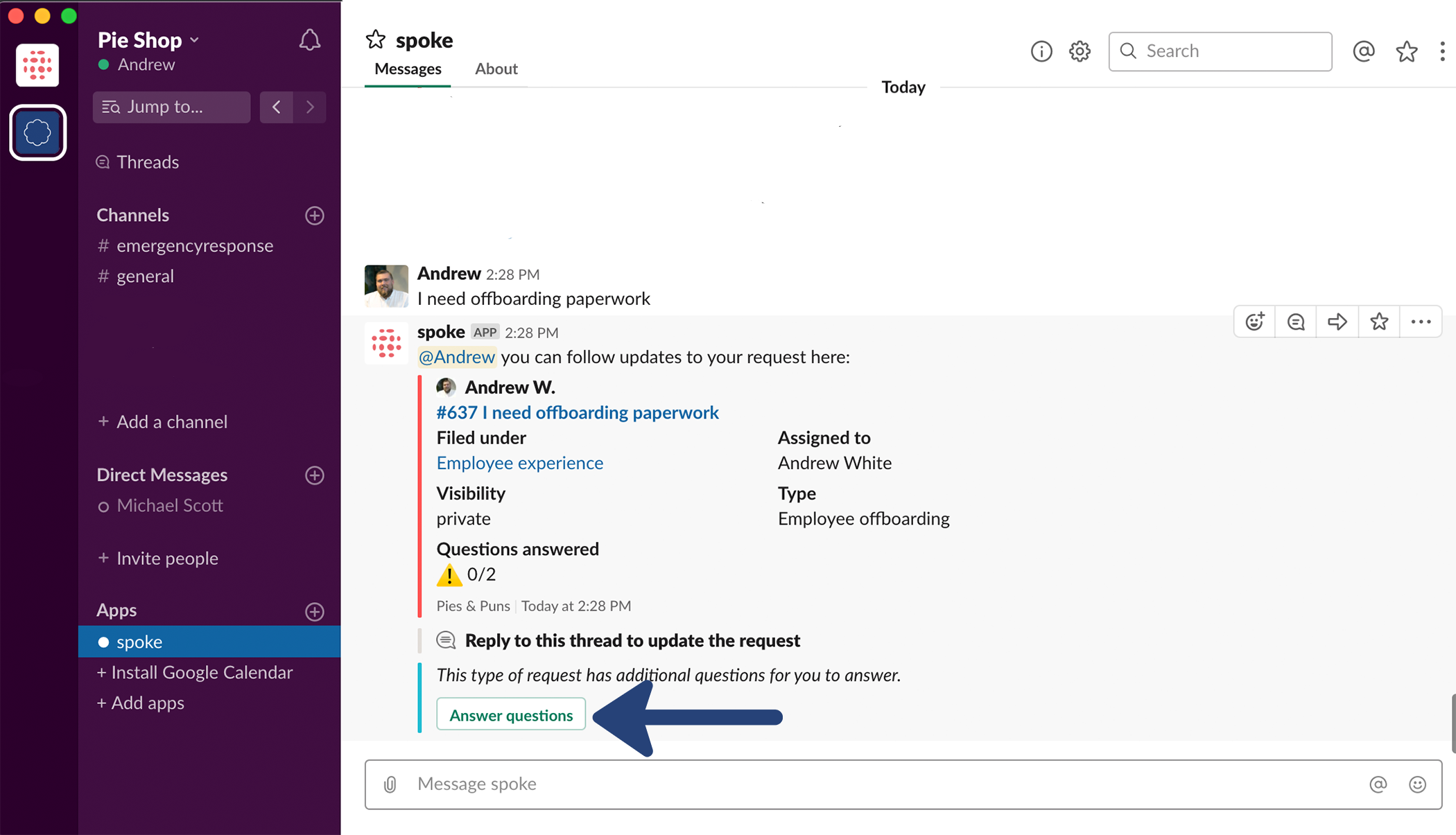
Task: Open Employee experience link
Action: tap(519, 463)
